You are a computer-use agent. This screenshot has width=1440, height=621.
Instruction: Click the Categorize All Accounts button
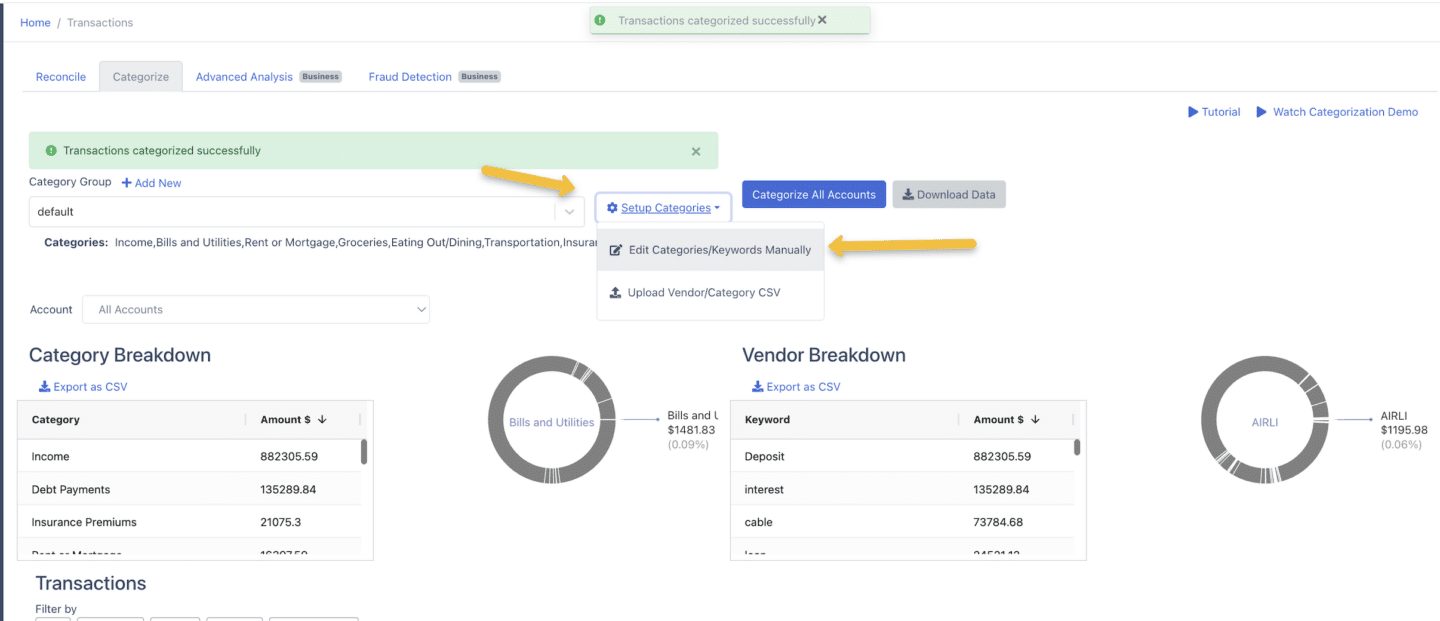point(813,194)
